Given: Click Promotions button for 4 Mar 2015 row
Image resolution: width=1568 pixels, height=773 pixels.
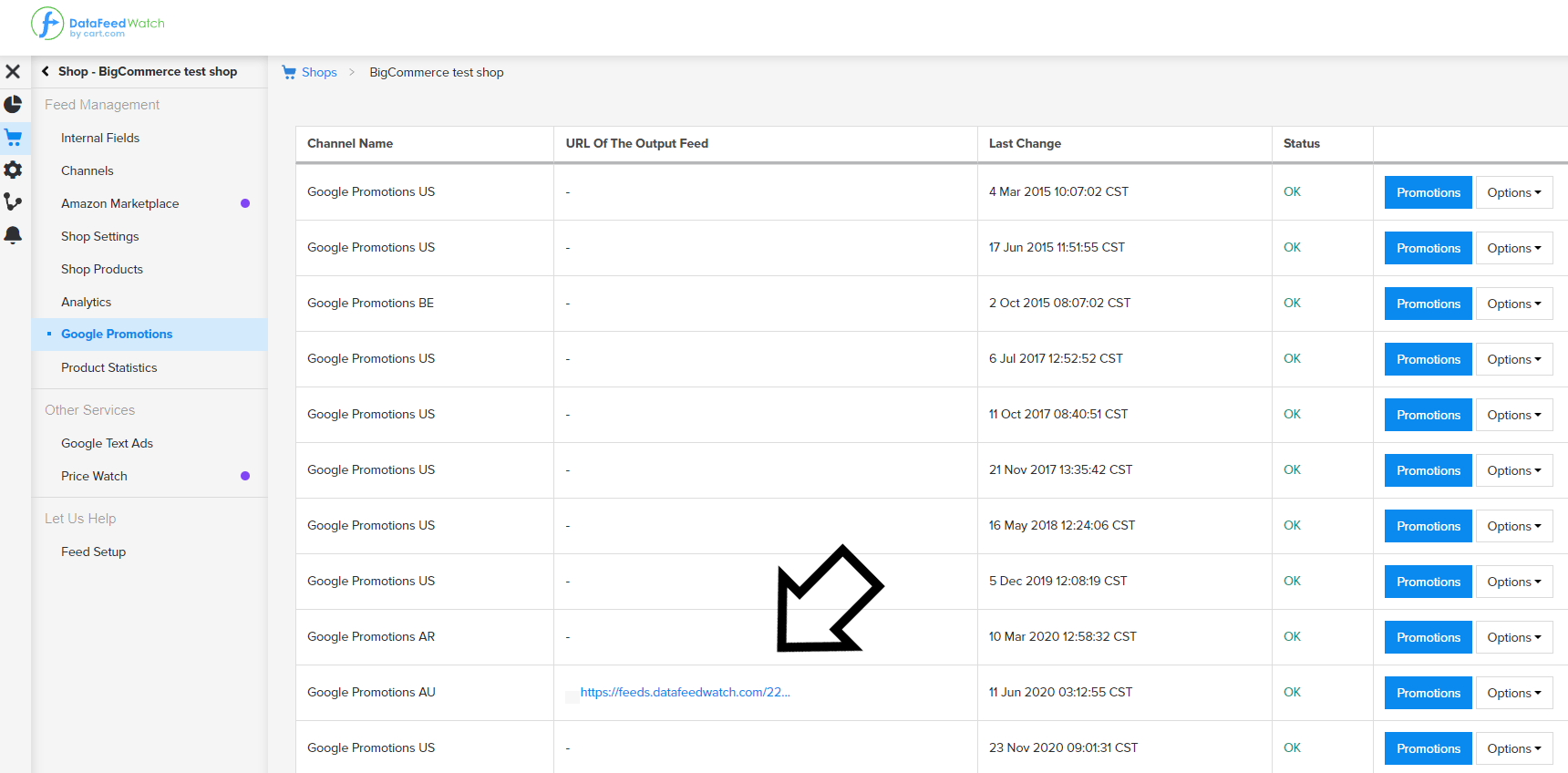Looking at the screenshot, I should 1429,192.
